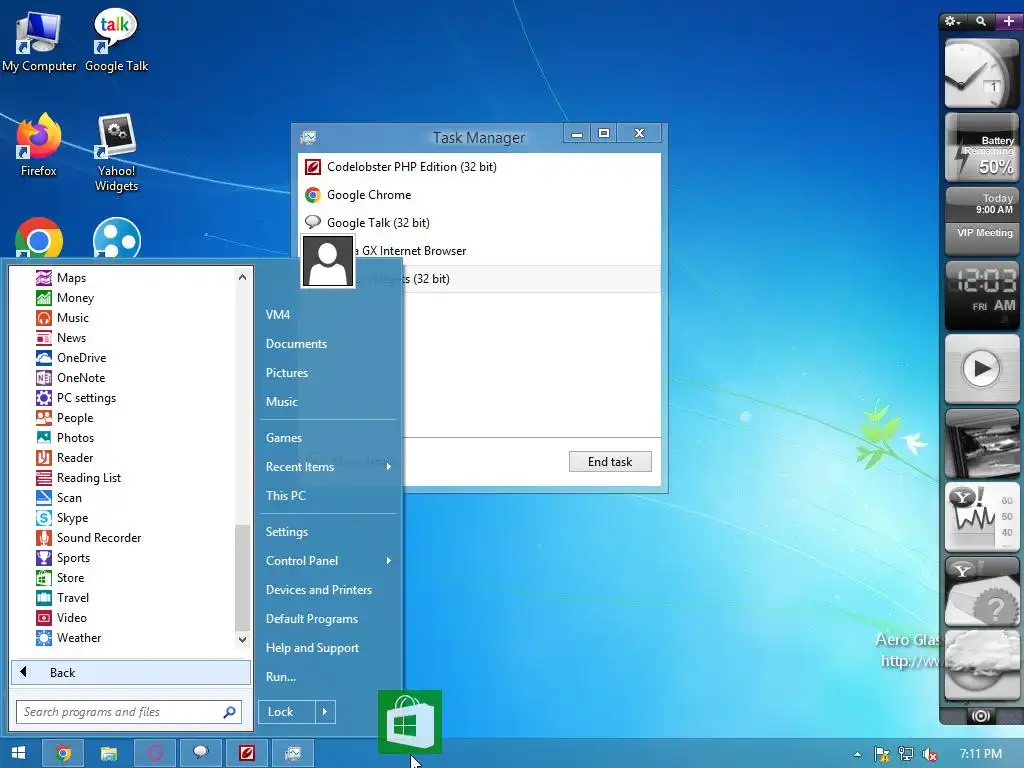Click the Lock button
Image resolution: width=1024 pixels, height=768 pixels.
click(287, 712)
